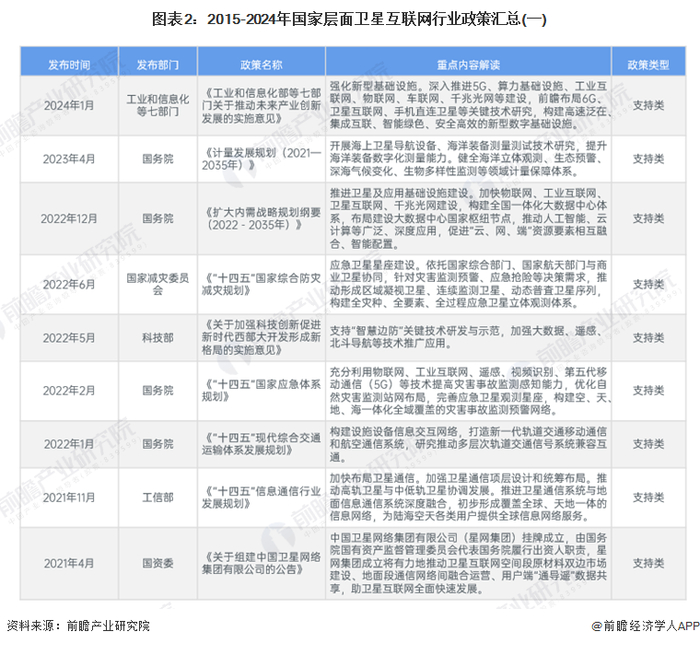Click 工业和信息化等七部门 department cell
This screenshot has height=645, width=700.
click(x=158, y=105)
